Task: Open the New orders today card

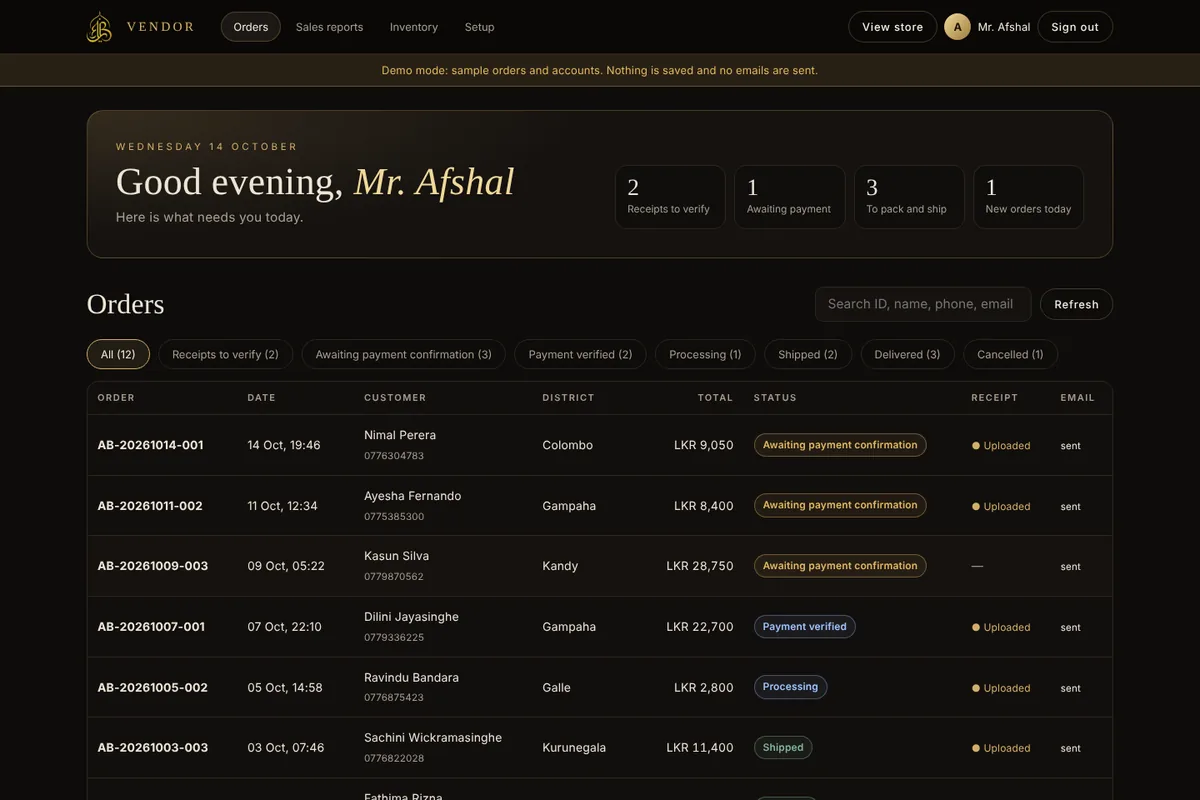Action: 1028,197
